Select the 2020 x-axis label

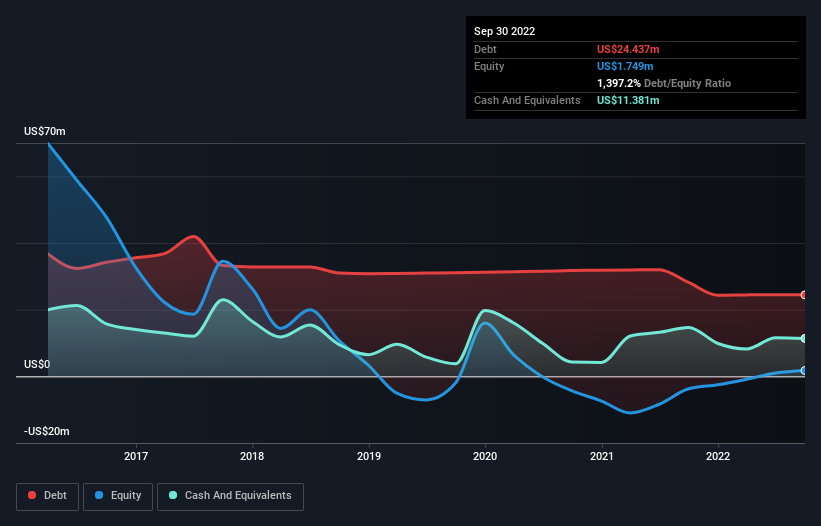pos(485,456)
